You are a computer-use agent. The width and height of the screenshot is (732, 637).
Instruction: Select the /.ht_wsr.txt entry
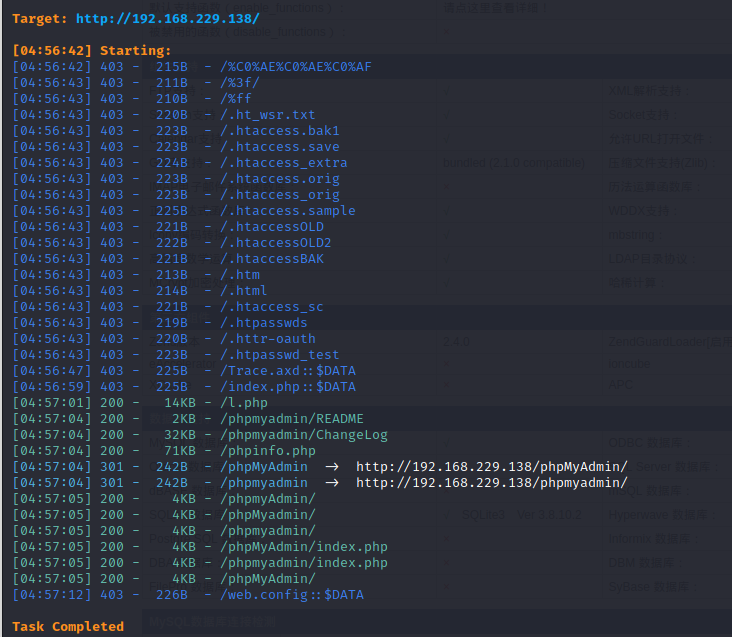268,115
